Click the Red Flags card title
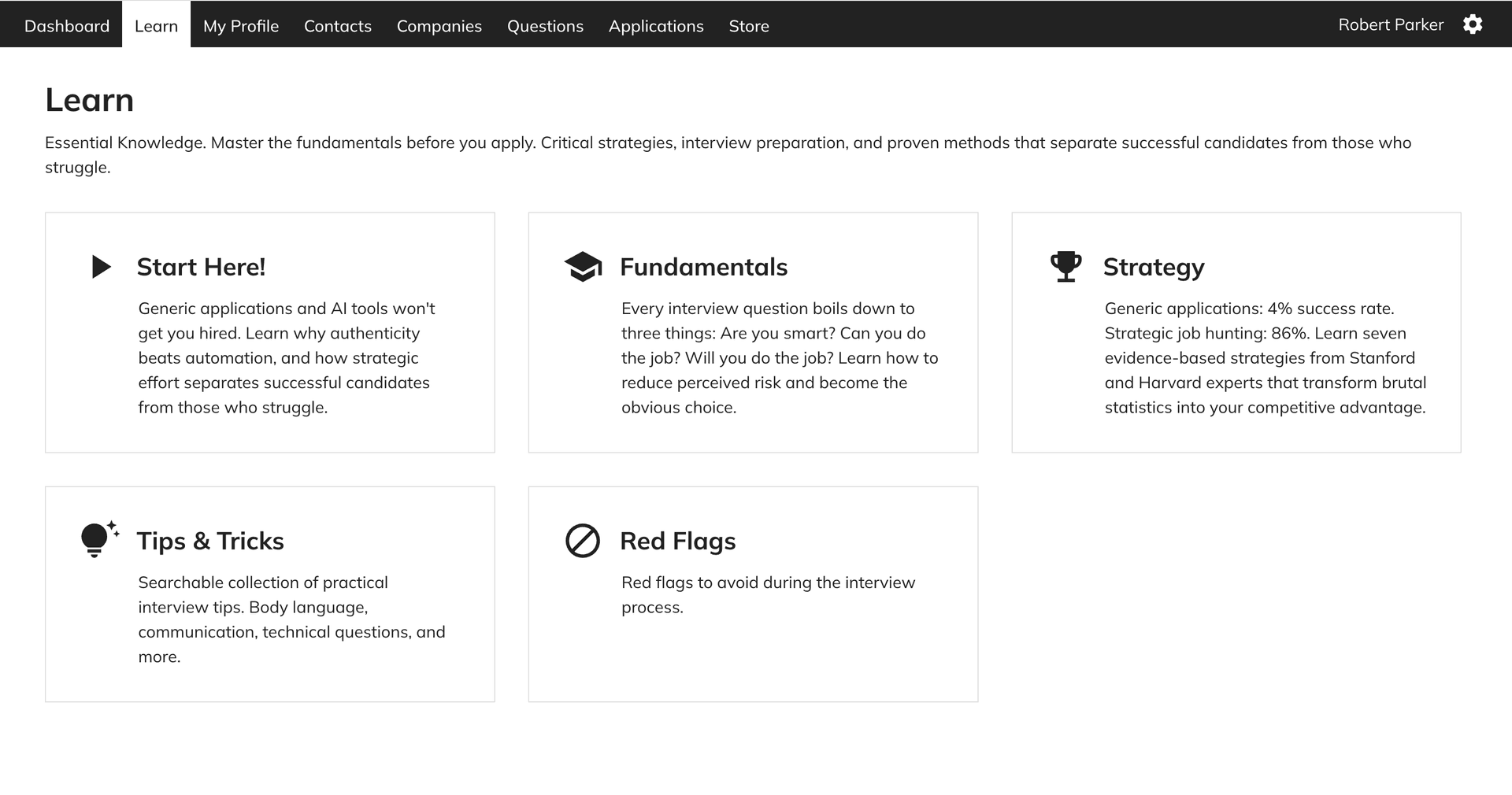Viewport: 1512px width, 795px height. 677,541
